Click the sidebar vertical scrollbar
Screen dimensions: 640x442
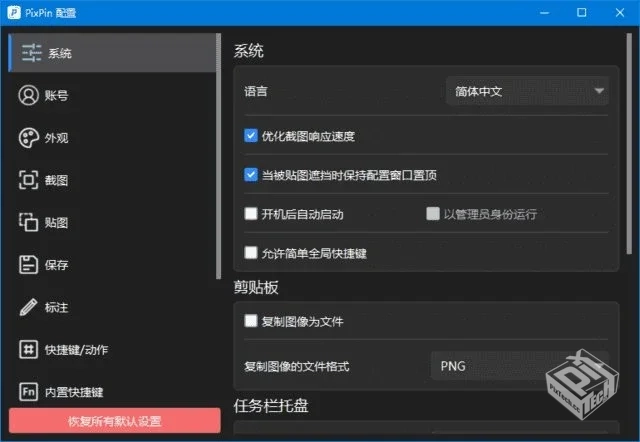218,156
